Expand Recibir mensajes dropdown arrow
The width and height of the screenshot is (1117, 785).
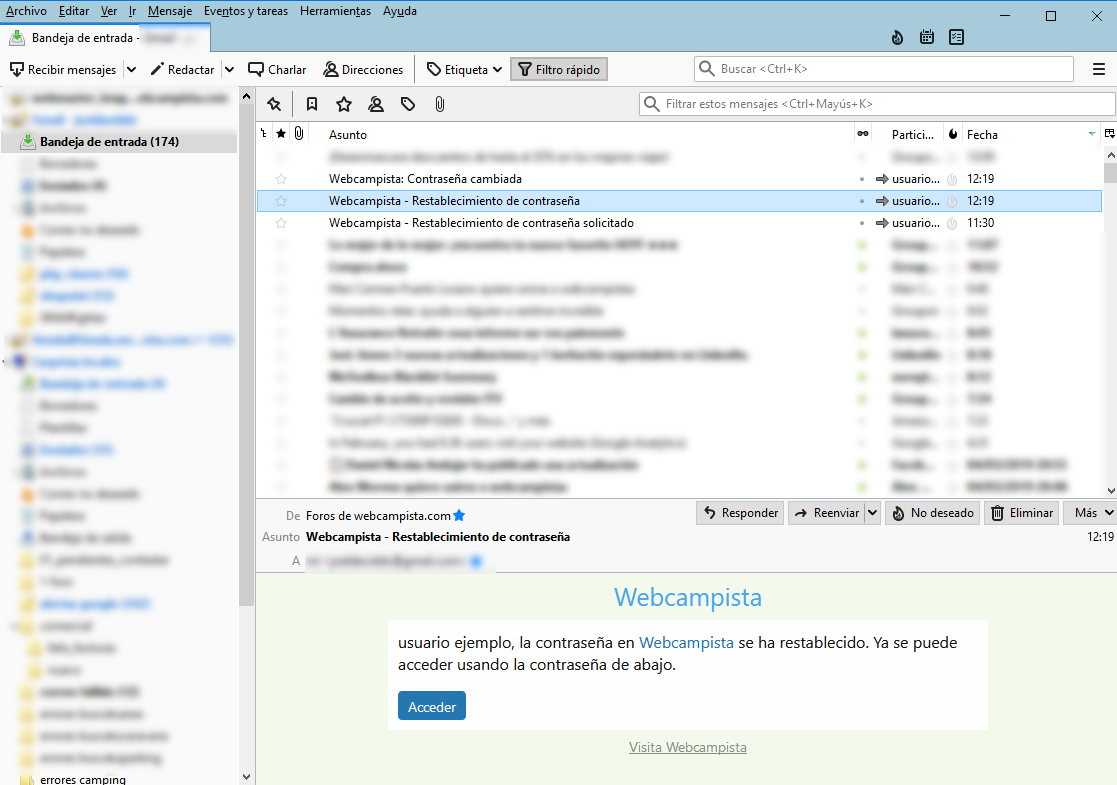[x=131, y=70]
